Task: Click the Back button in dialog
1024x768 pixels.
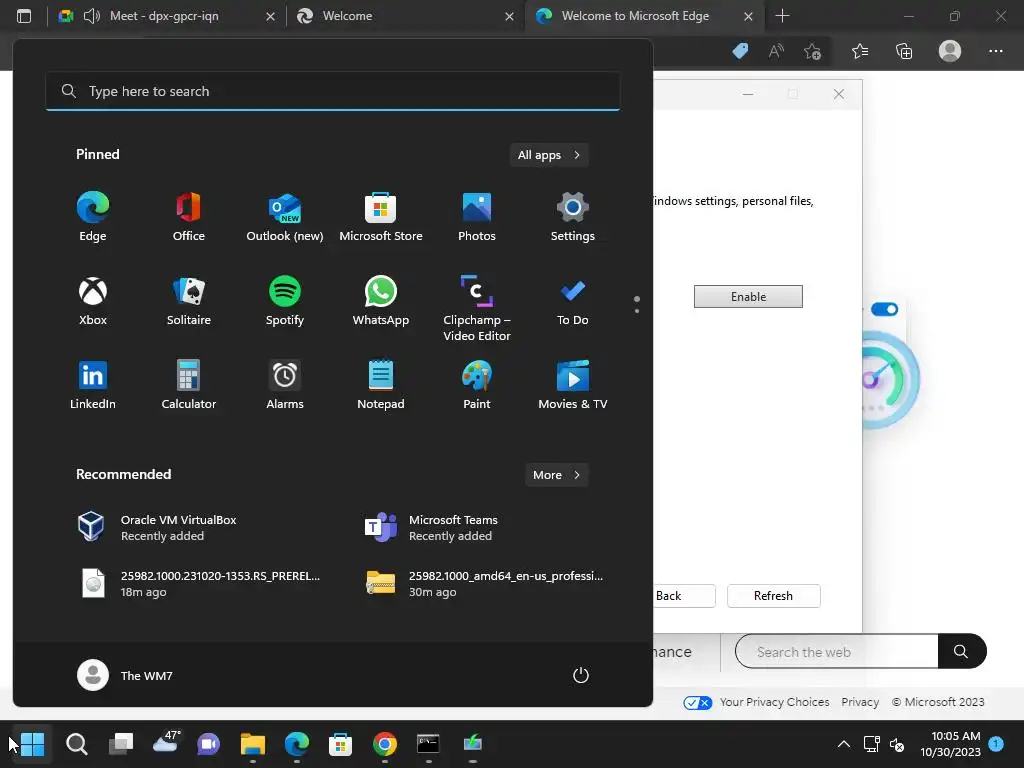Action: coord(683,596)
